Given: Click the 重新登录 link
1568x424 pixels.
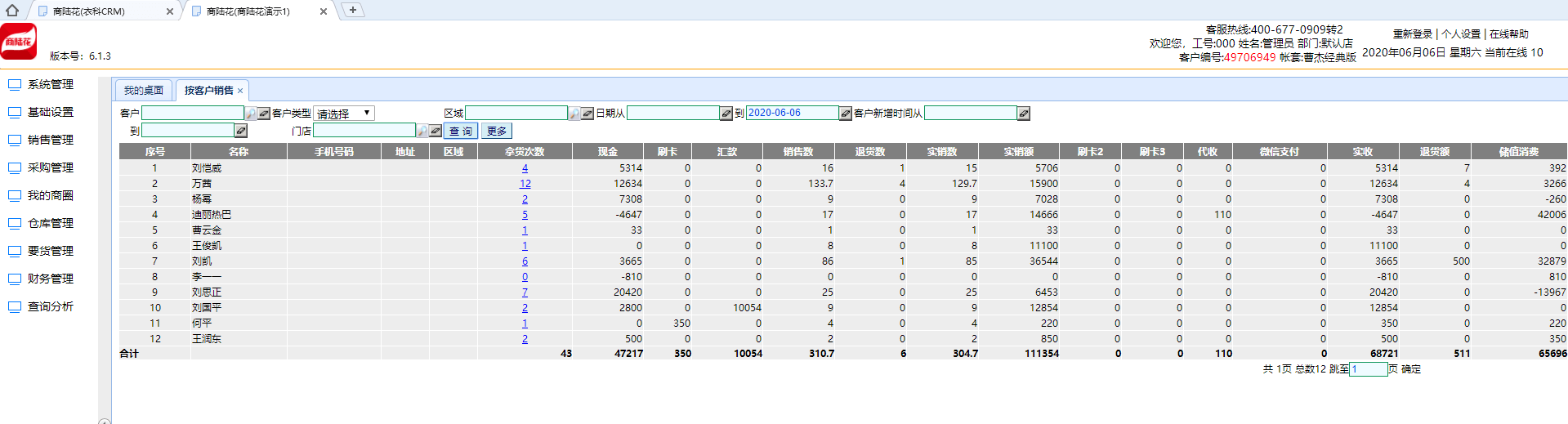Looking at the screenshot, I should [1413, 33].
